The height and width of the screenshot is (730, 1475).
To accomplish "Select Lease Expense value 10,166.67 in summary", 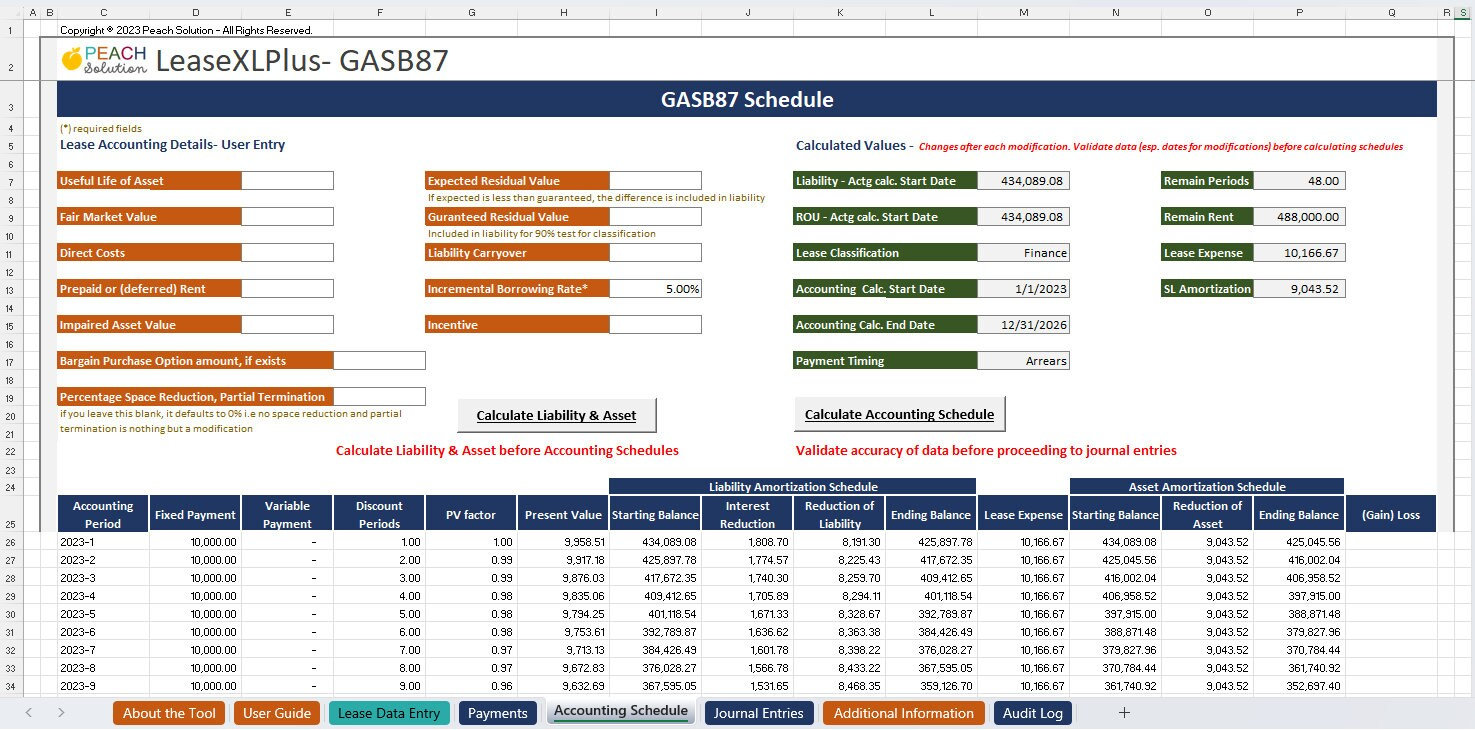I will (x=1299, y=253).
